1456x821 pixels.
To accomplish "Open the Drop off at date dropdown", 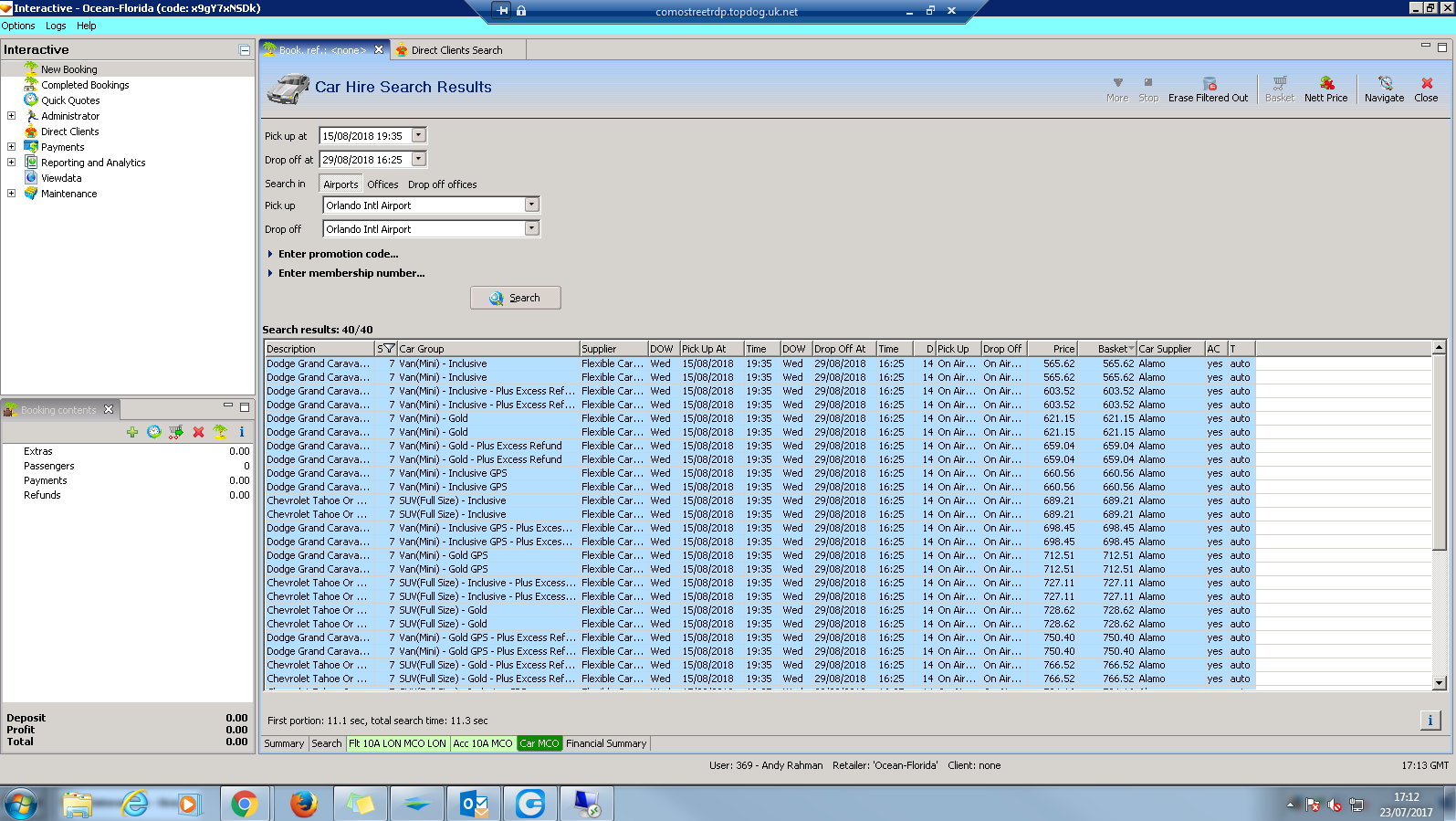I will 419,160.
